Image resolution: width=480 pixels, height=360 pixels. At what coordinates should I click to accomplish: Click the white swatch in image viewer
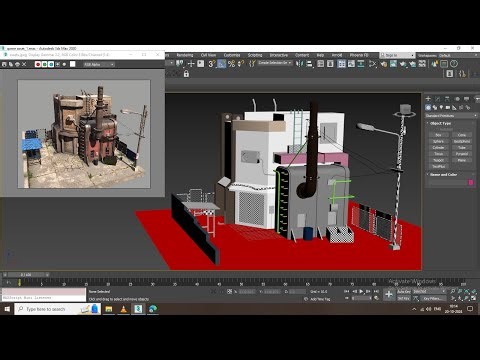click(x=72, y=64)
